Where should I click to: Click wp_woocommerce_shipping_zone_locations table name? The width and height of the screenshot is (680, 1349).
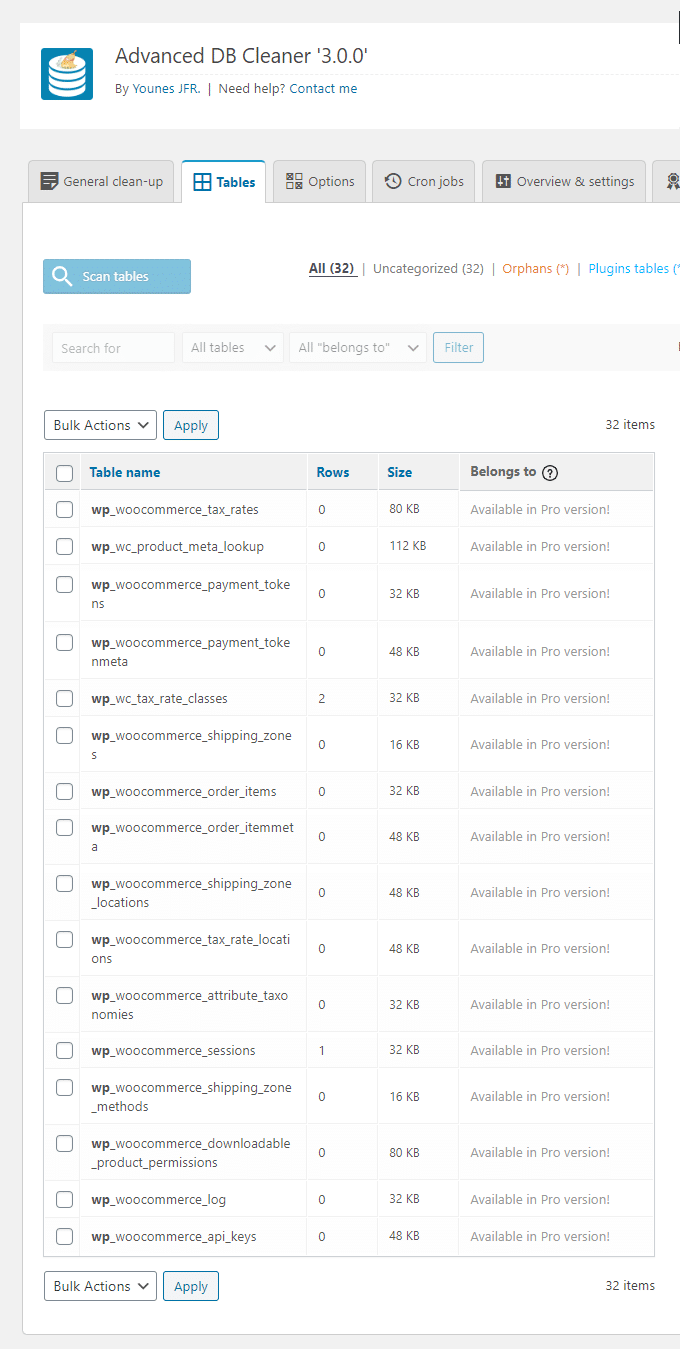pyautogui.click(x=191, y=893)
